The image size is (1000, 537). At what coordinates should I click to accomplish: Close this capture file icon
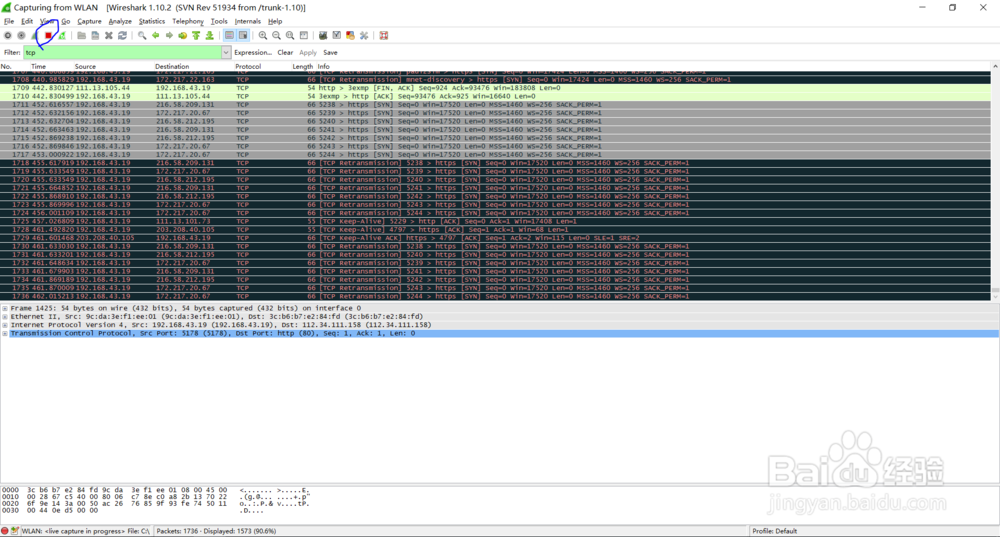pyautogui.click(x=108, y=36)
